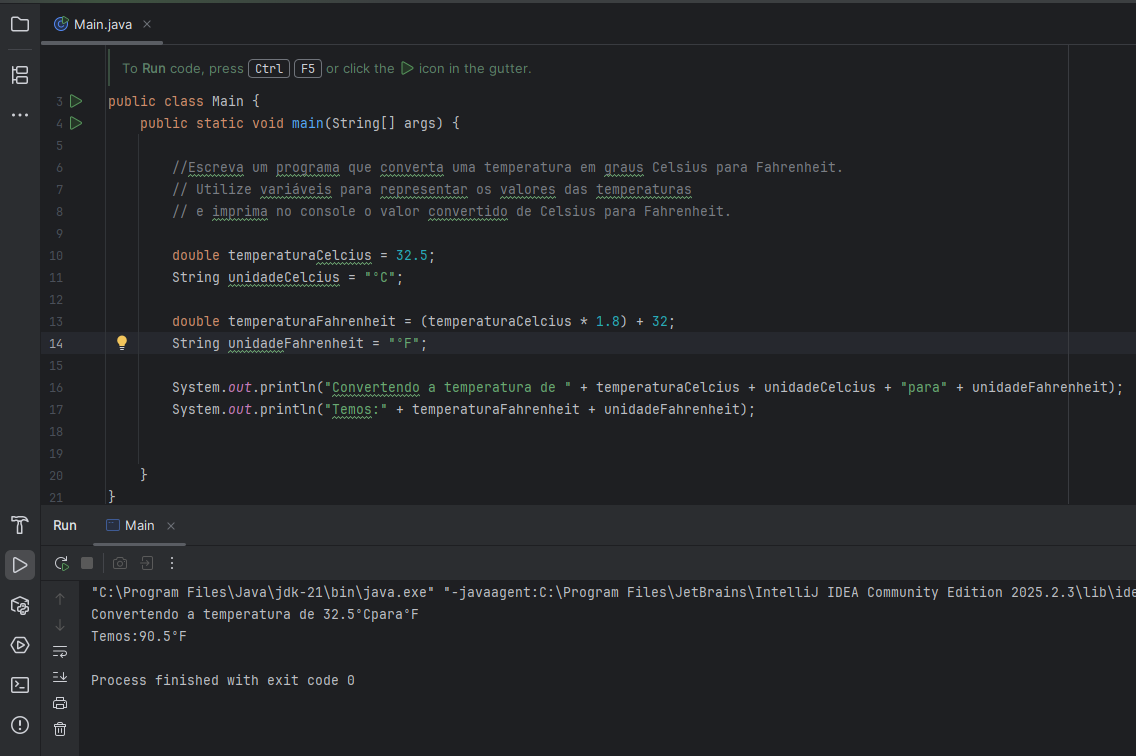Run class Main from the line 3 gutter

pos(76,101)
